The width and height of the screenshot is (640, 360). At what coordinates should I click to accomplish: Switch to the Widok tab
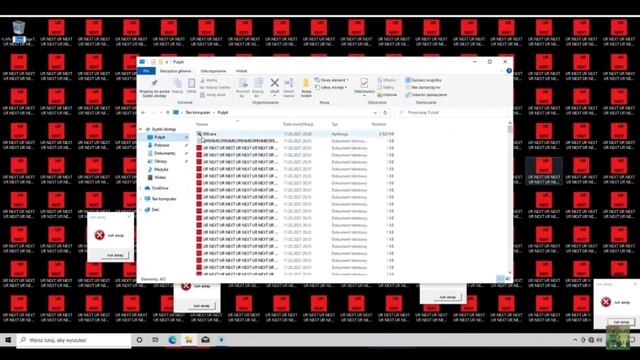click(241, 71)
